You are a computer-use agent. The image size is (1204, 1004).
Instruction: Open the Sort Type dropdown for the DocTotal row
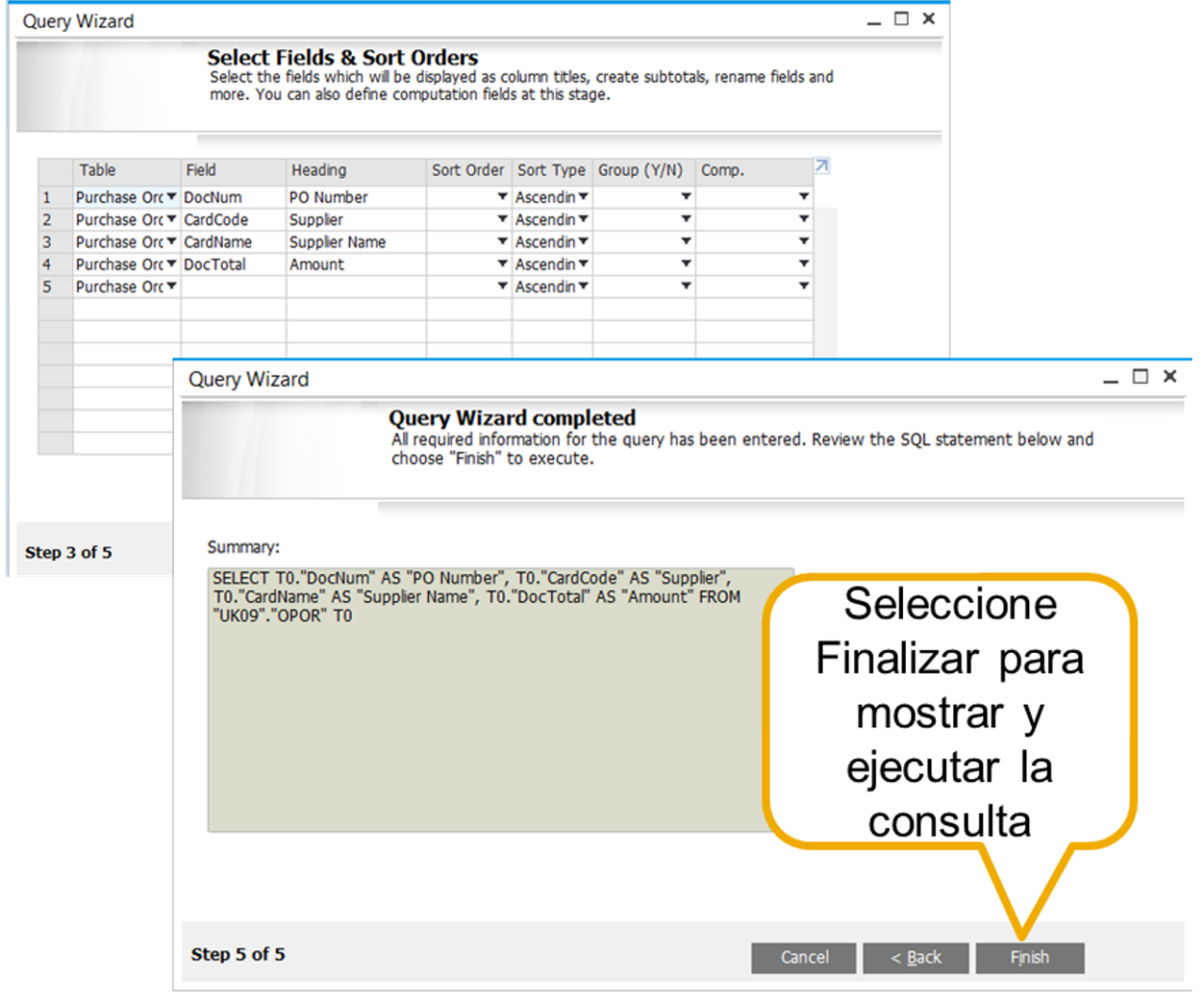click(x=583, y=264)
